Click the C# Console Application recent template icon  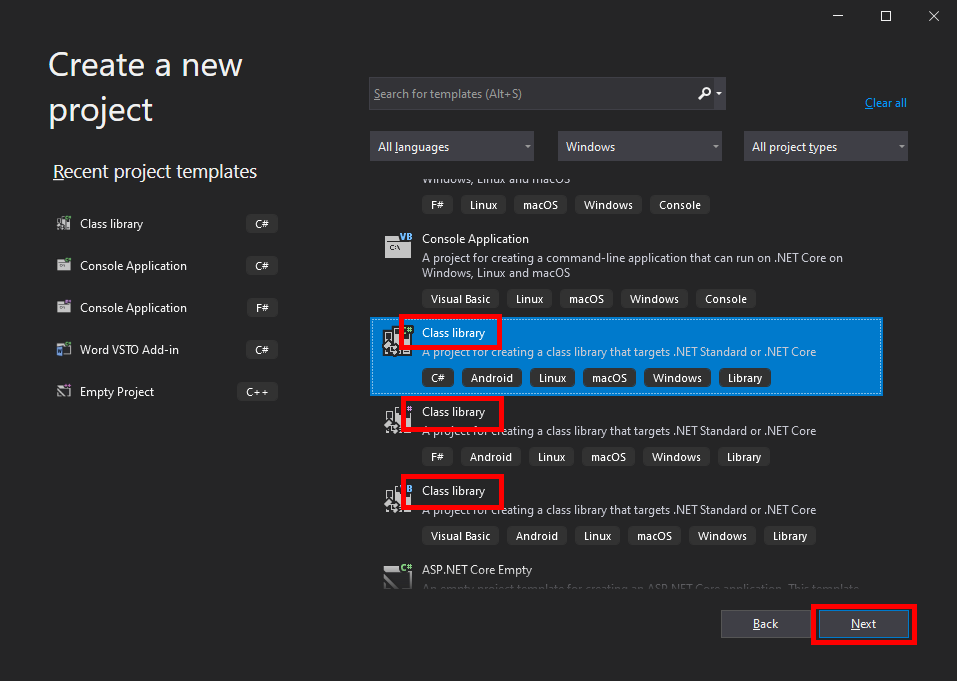point(64,266)
